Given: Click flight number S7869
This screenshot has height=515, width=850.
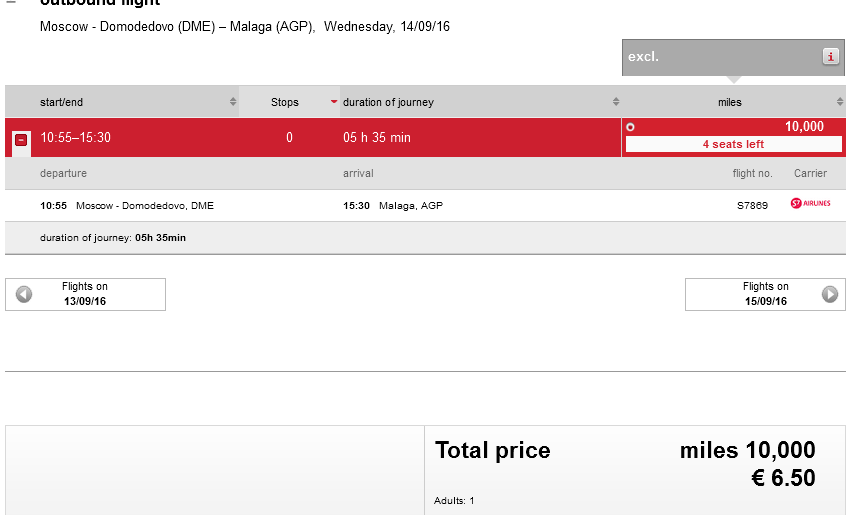Looking at the screenshot, I should tap(752, 205).
